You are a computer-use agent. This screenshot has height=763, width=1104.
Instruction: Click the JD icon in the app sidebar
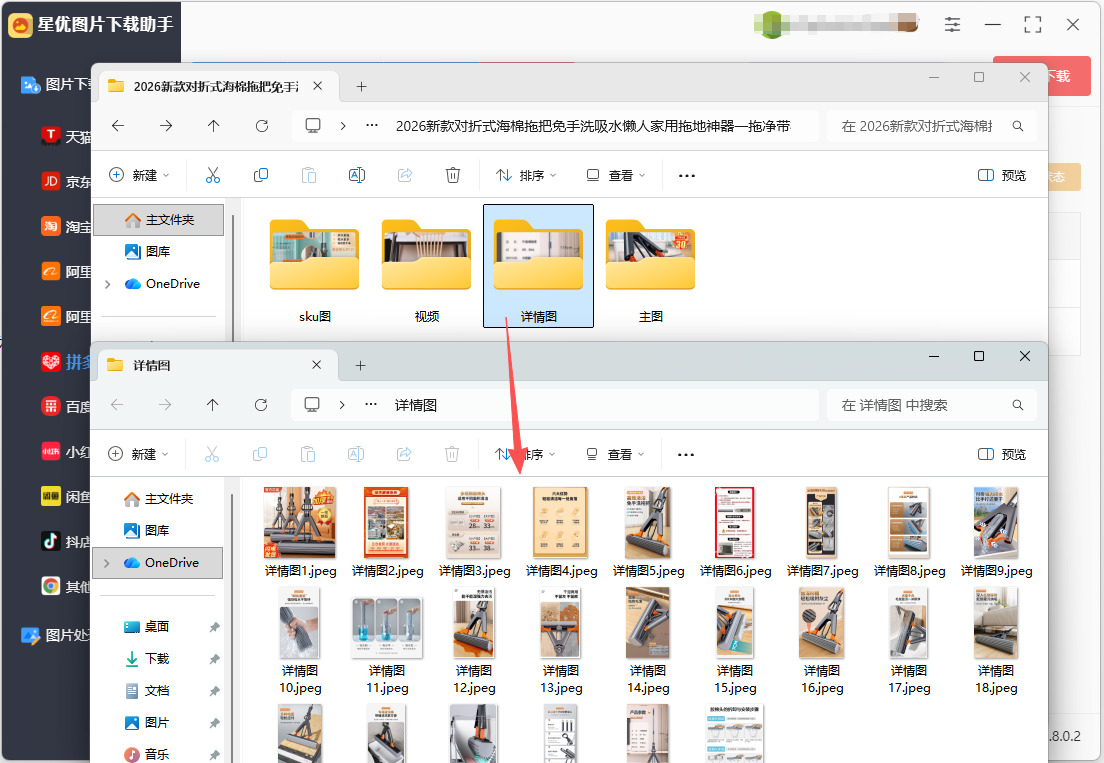(x=51, y=181)
